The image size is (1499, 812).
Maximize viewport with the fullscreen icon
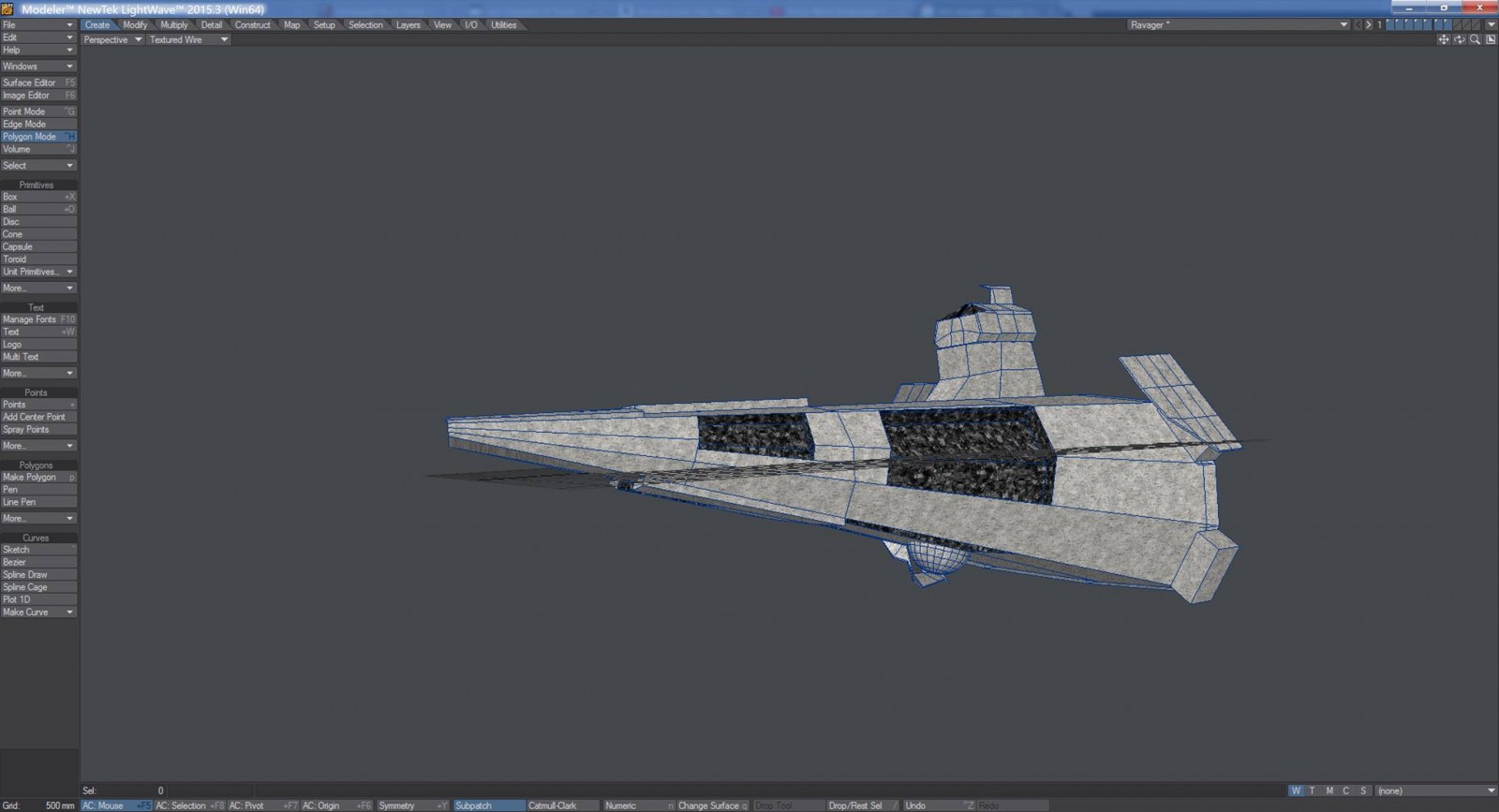tap(1490, 39)
